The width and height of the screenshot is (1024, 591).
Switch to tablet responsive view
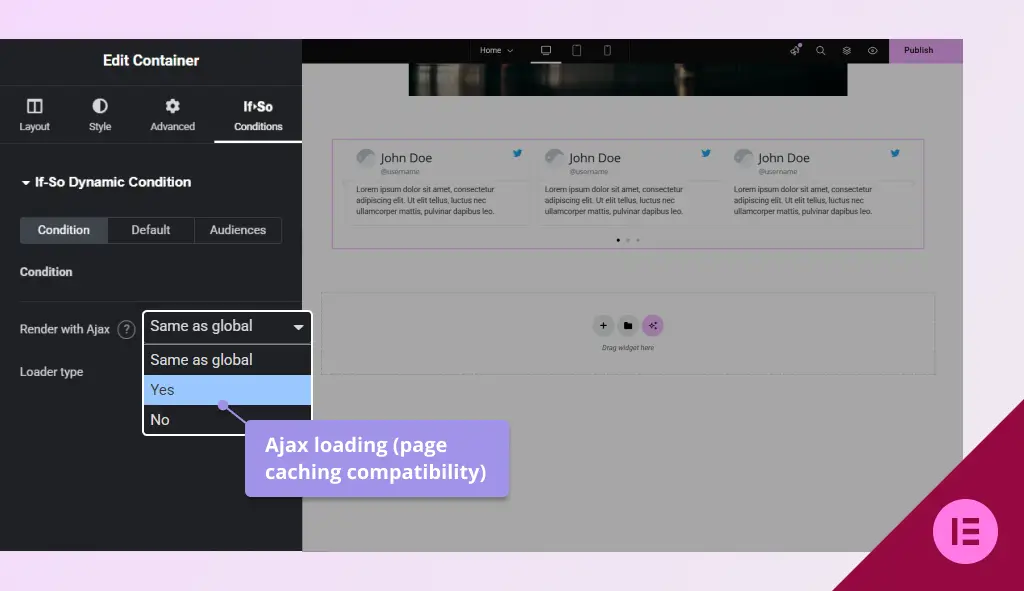click(x=577, y=50)
